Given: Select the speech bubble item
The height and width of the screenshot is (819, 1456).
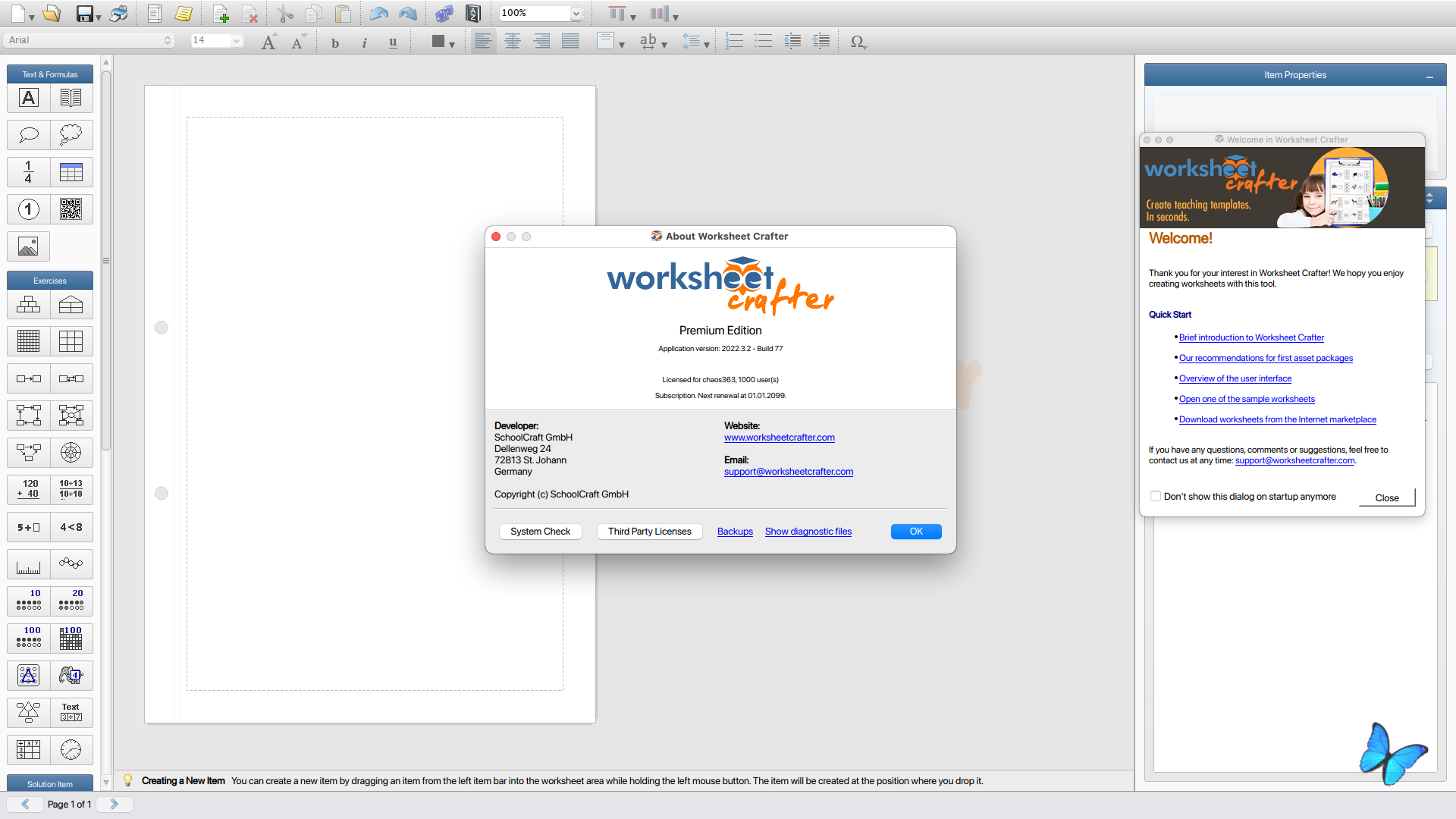Looking at the screenshot, I should [x=29, y=135].
